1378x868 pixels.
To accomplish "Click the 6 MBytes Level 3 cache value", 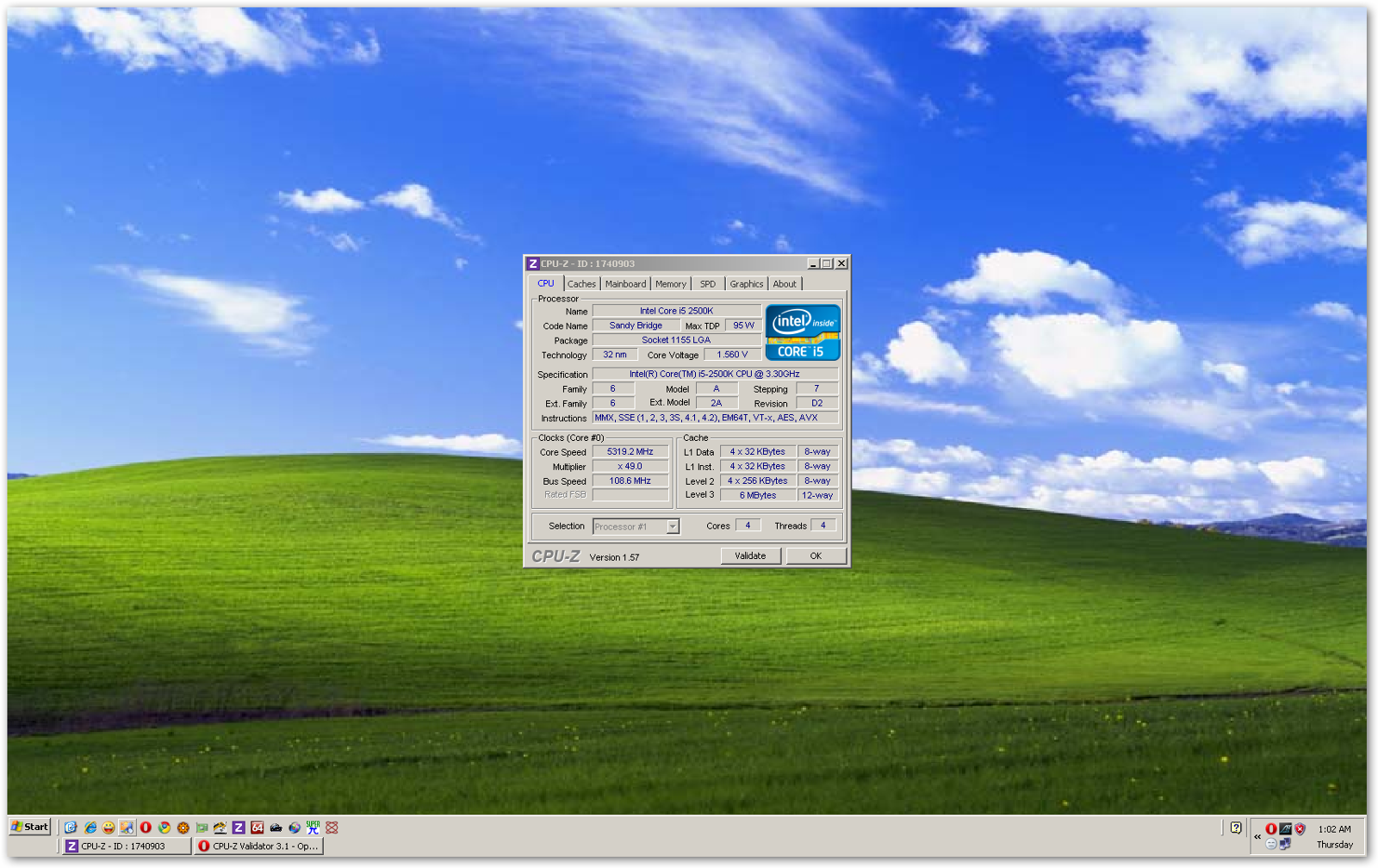I will pos(758,495).
